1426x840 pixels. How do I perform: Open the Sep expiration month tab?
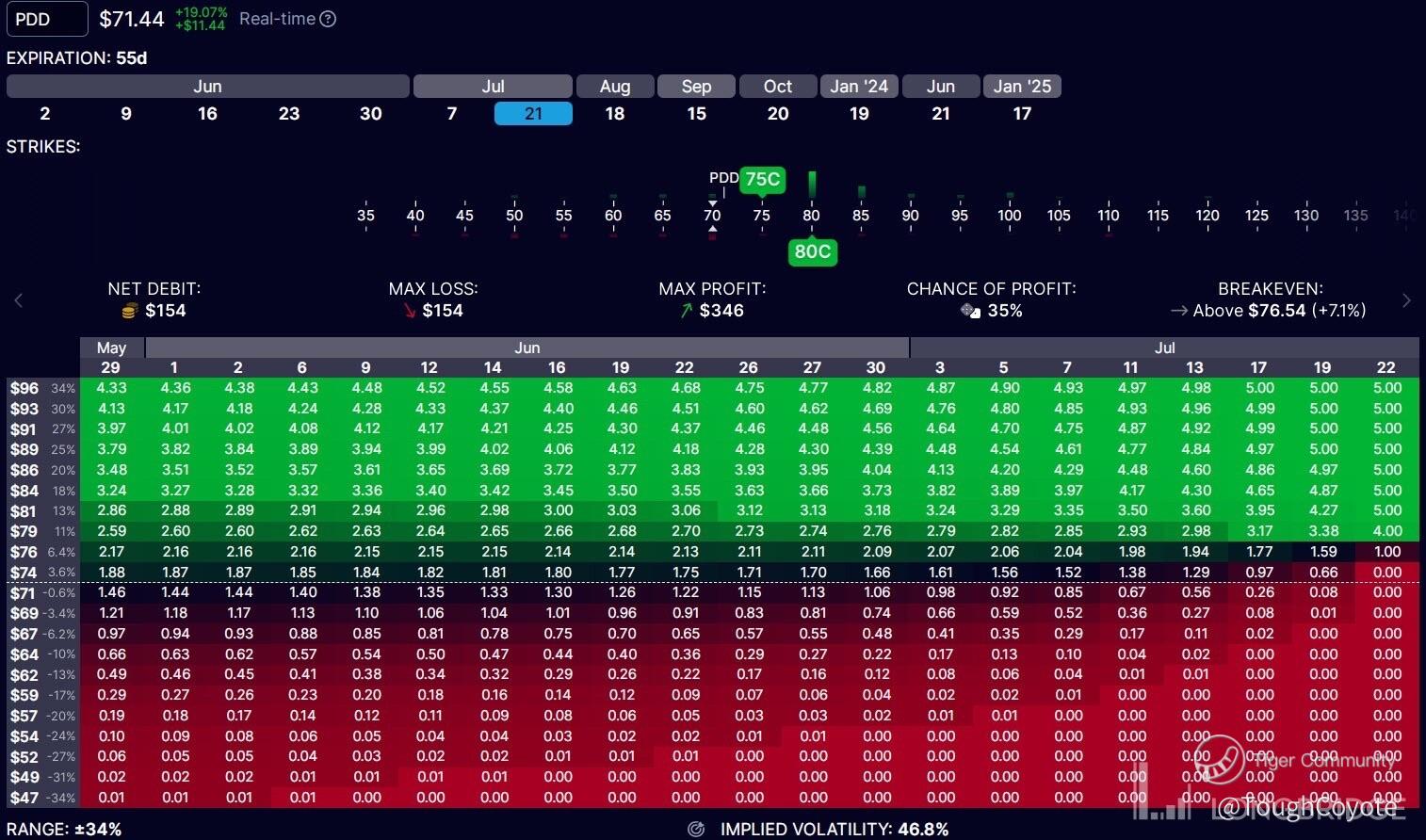tap(696, 87)
